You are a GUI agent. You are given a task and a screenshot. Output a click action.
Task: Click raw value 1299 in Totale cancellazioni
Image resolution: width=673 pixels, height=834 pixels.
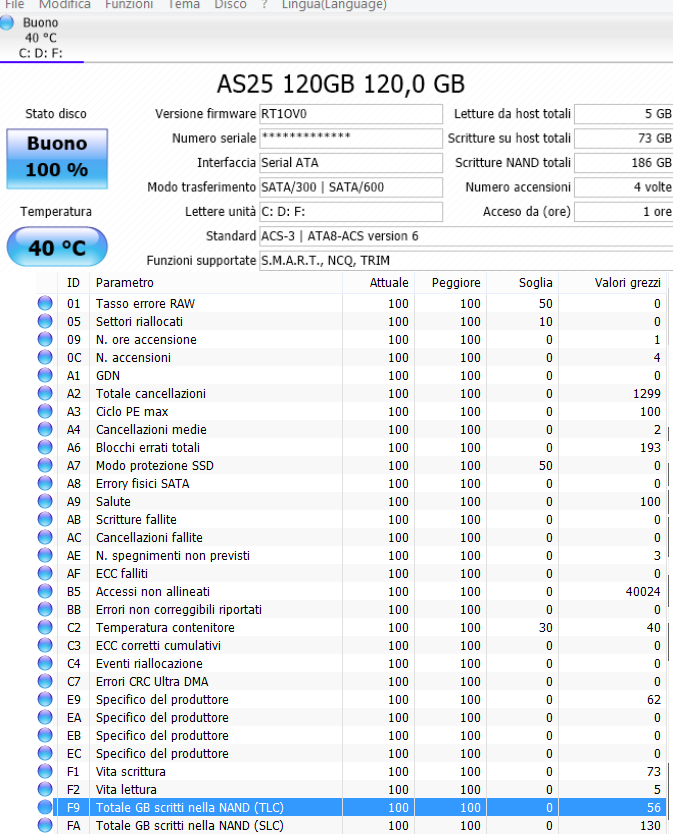click(646, 394)
